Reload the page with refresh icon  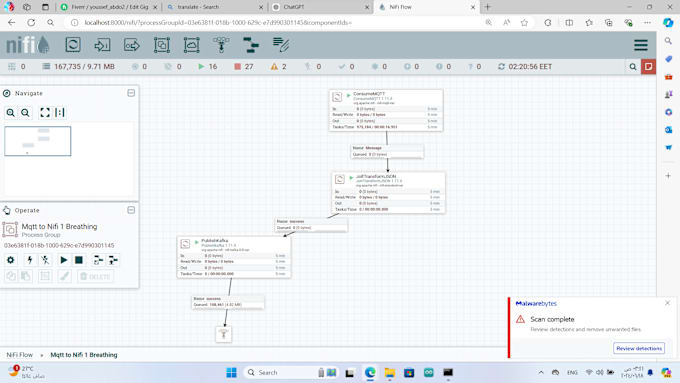point(31,23)
